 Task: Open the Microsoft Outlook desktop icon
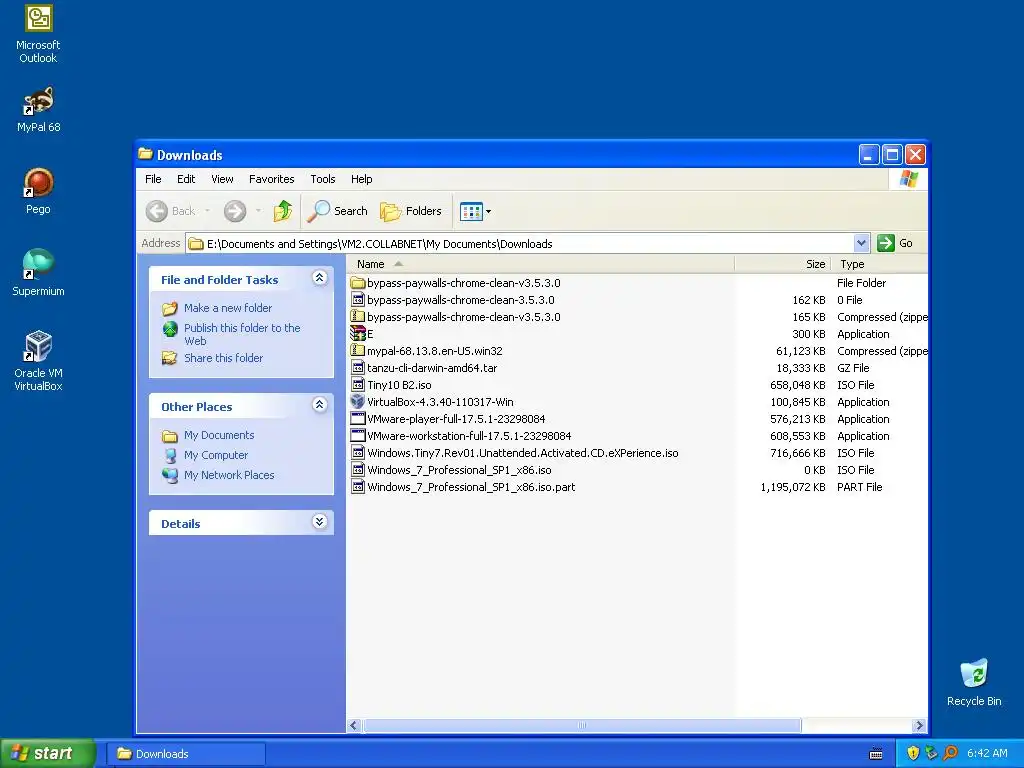click(x=38, y=34)
